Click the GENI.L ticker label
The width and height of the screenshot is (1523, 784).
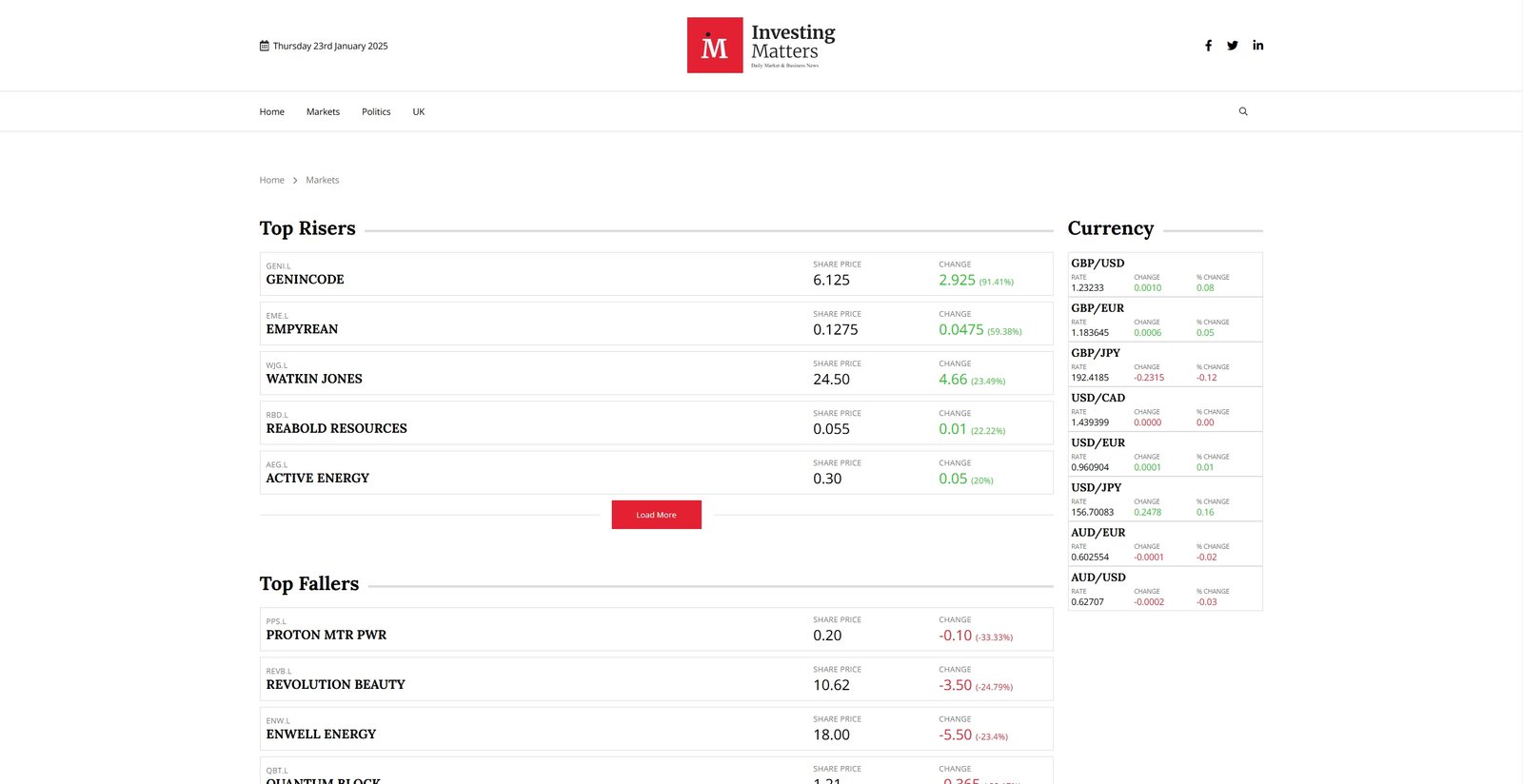pyautogui.click(x=278, y=266)
